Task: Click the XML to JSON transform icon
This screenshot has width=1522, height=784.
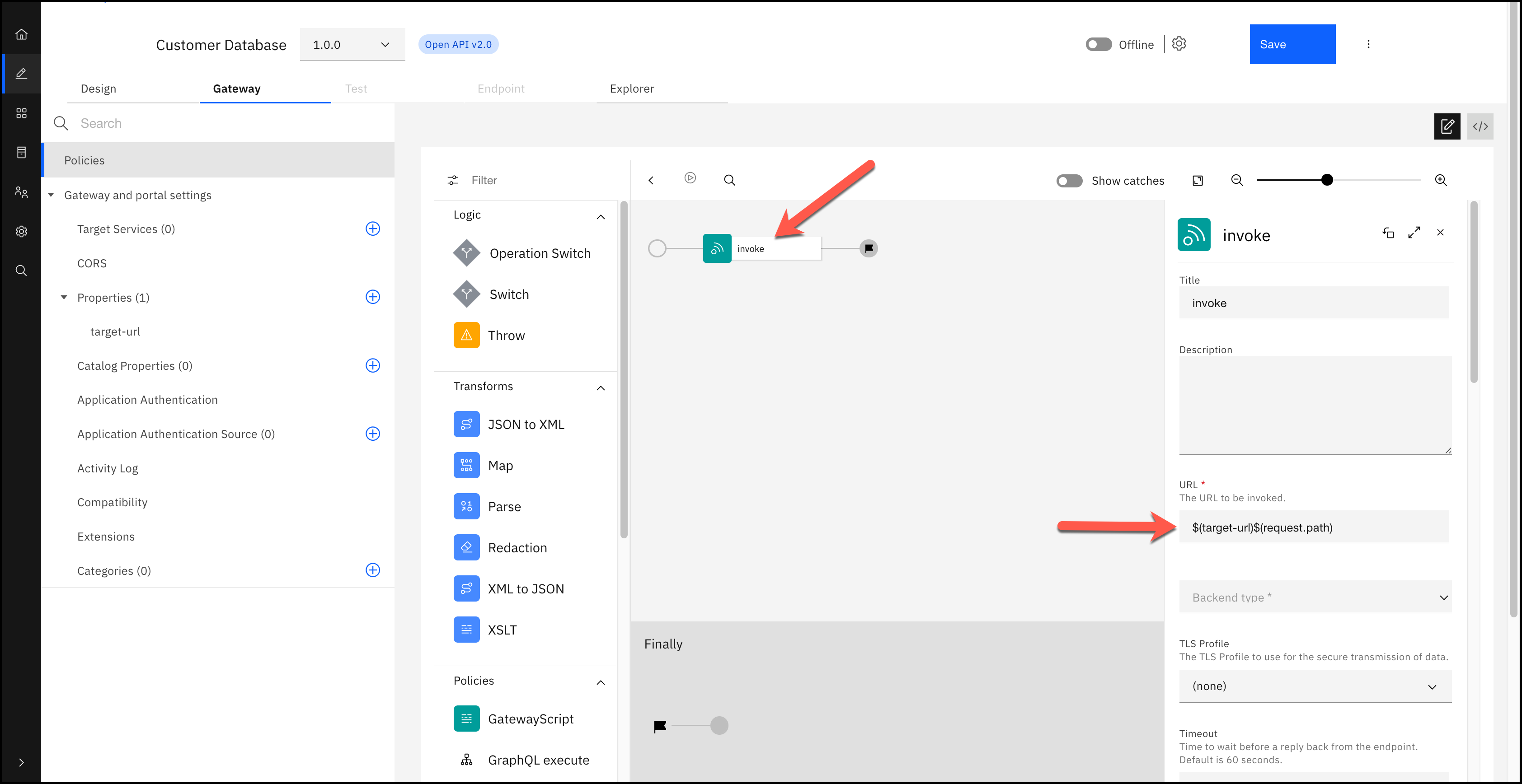Action: click(466, 588)
